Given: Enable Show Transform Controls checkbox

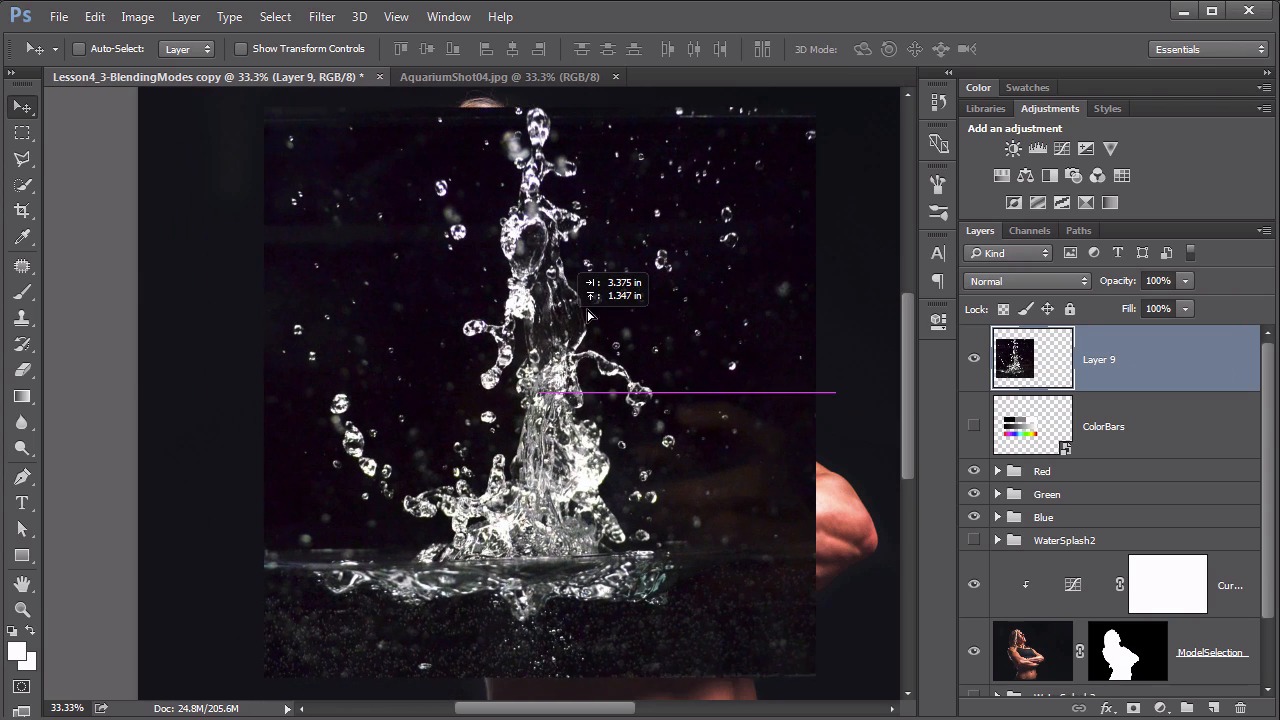Looking at the screenshot, I should pyautogui.click(x=241, y=49).
